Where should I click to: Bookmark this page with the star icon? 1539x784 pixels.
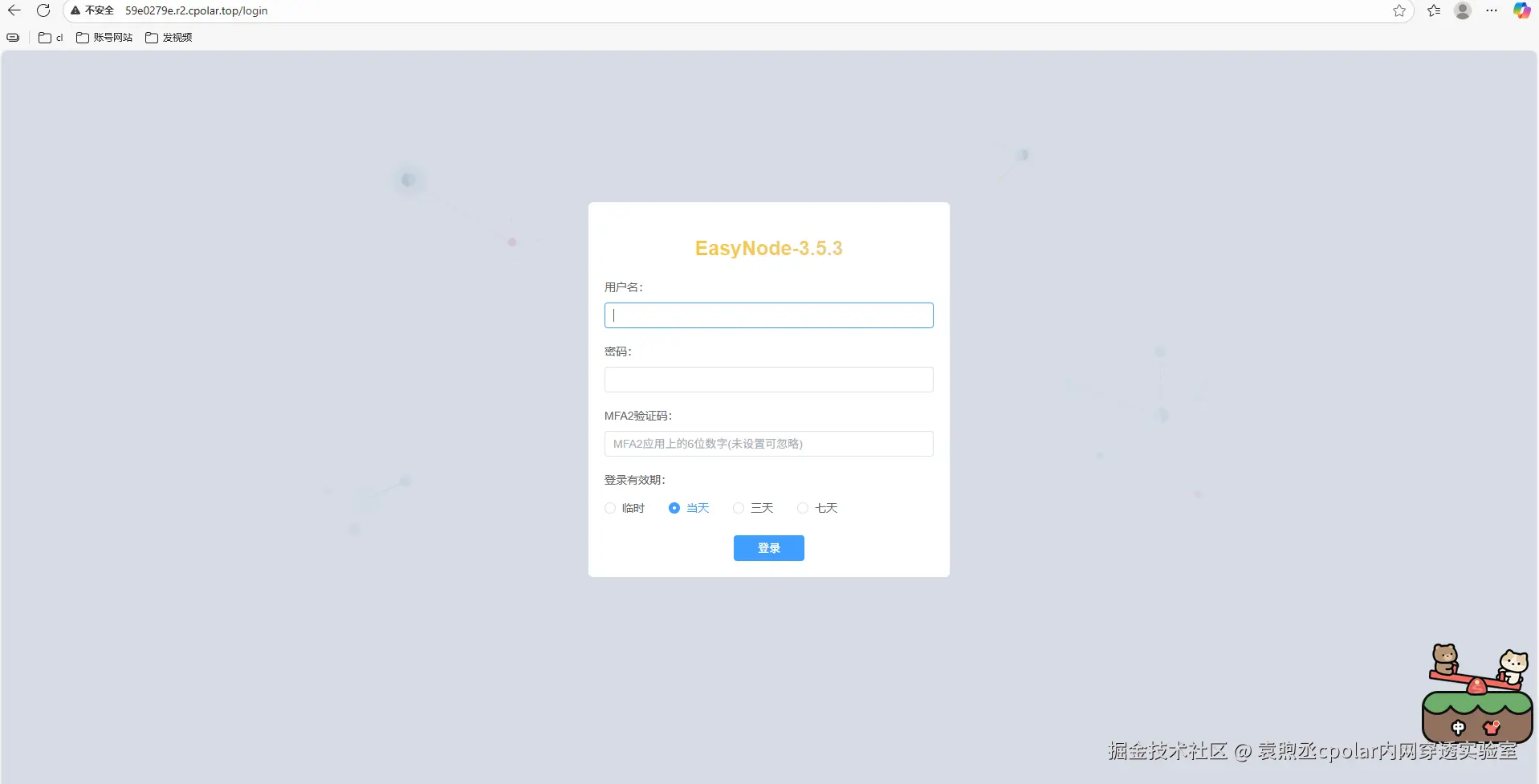[x=1399, y=10]
